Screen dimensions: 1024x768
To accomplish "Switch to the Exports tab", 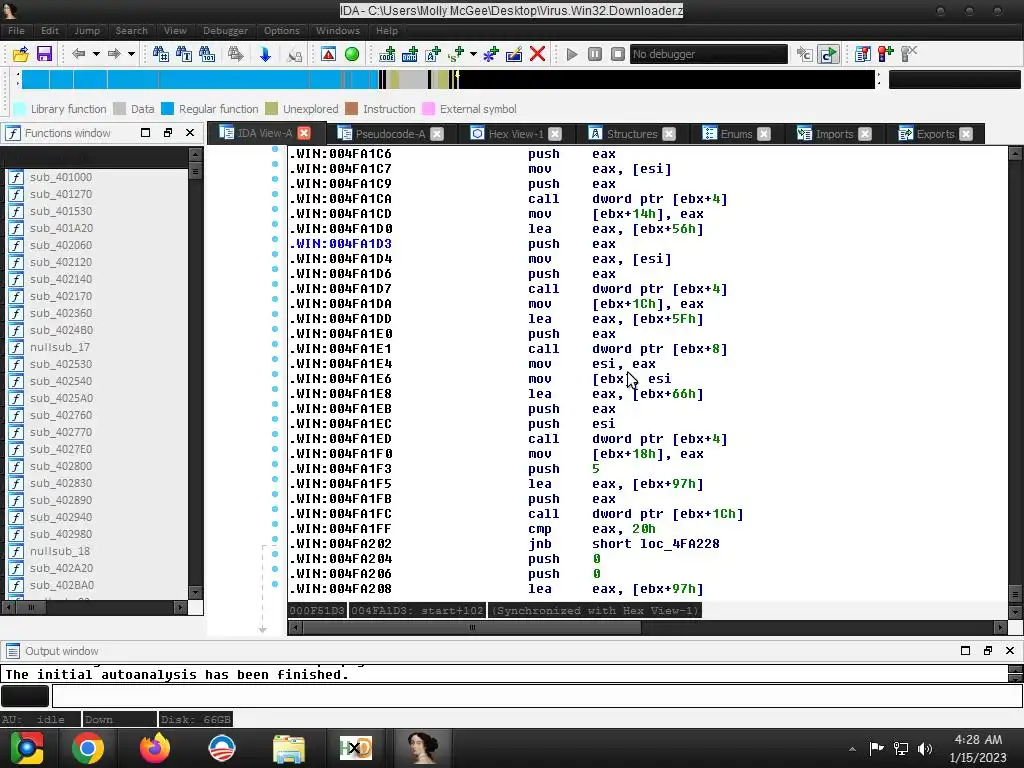I will 935,134.
